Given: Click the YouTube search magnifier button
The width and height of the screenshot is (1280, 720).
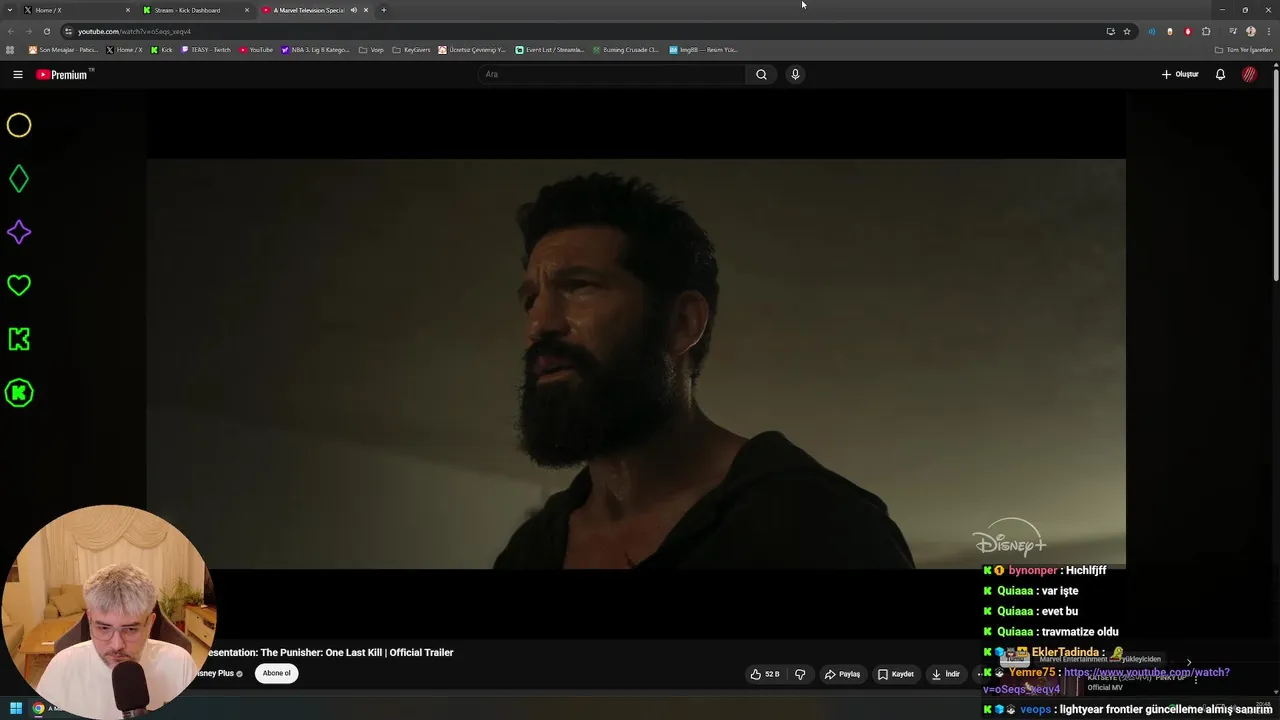Looking at the screenshot, I should [x=761, y=74].
